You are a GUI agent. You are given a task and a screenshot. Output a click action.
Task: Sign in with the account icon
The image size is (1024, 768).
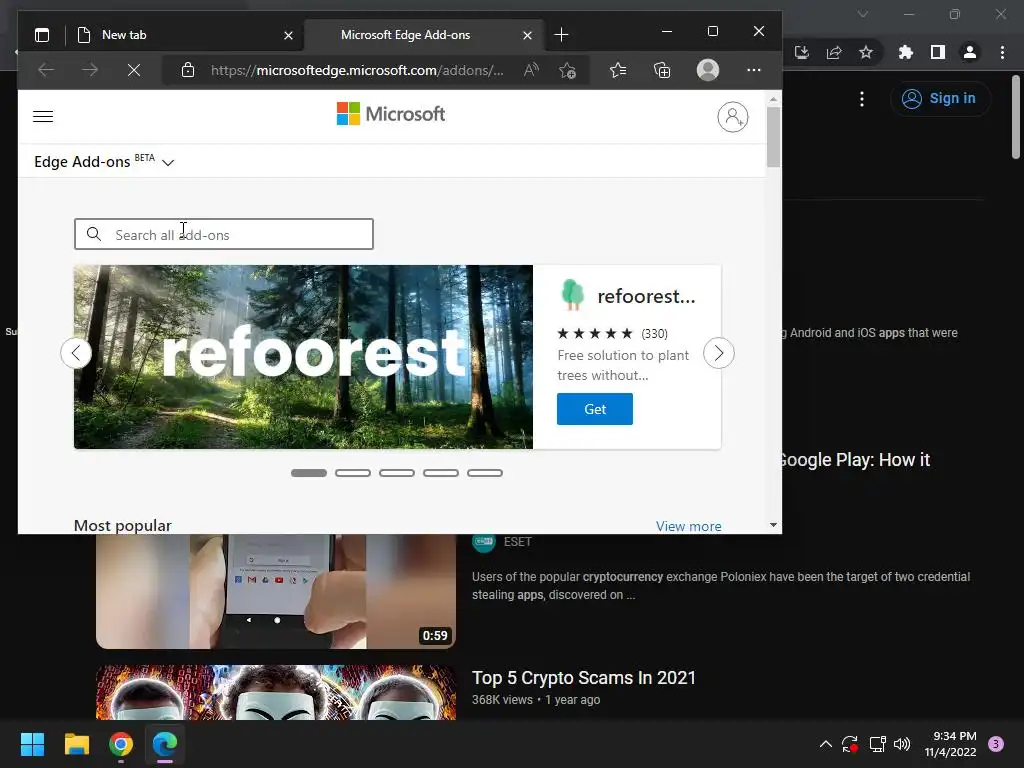pos(733,117)
